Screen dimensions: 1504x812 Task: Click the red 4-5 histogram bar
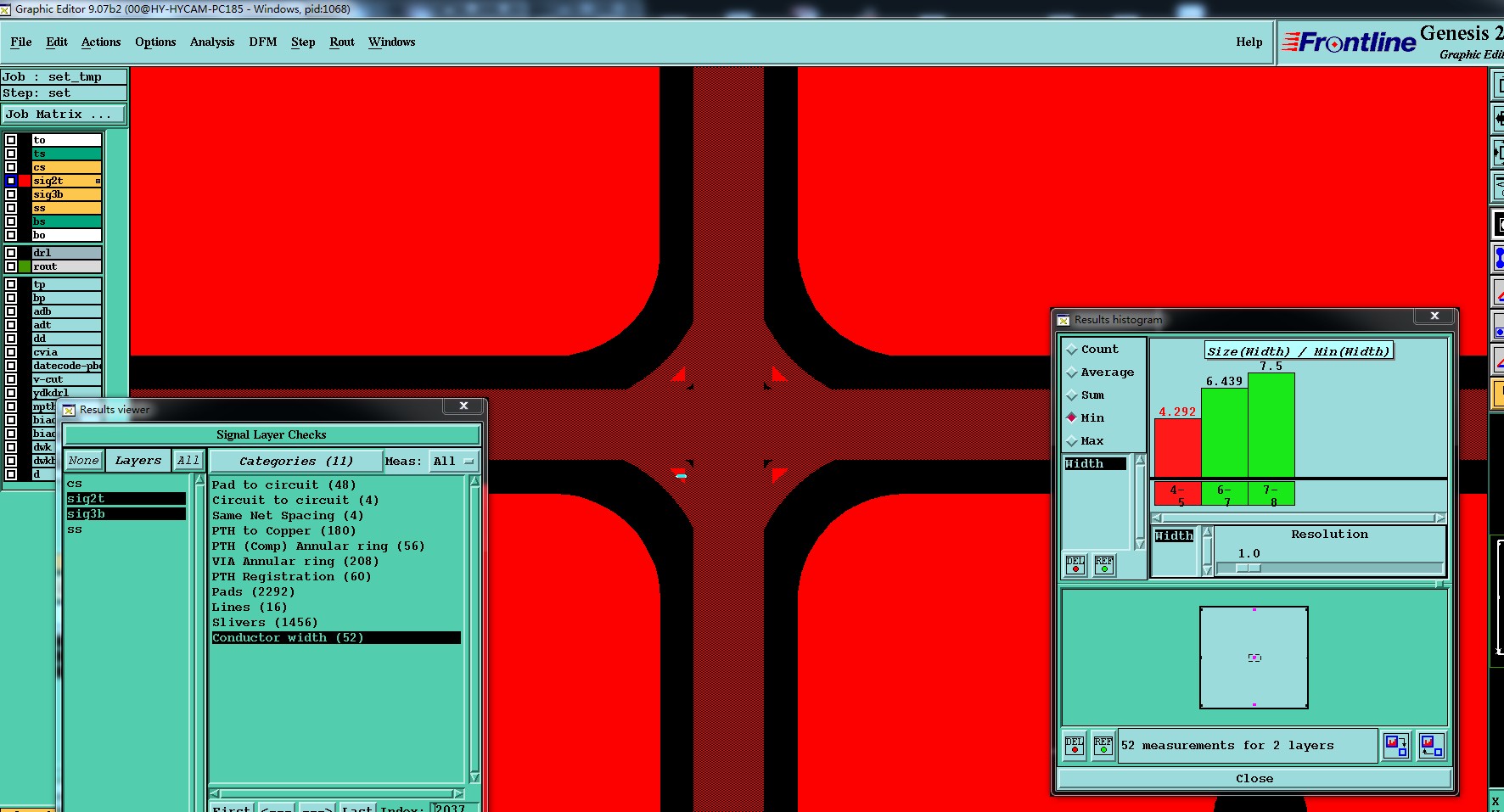(x=1178, y=448)
